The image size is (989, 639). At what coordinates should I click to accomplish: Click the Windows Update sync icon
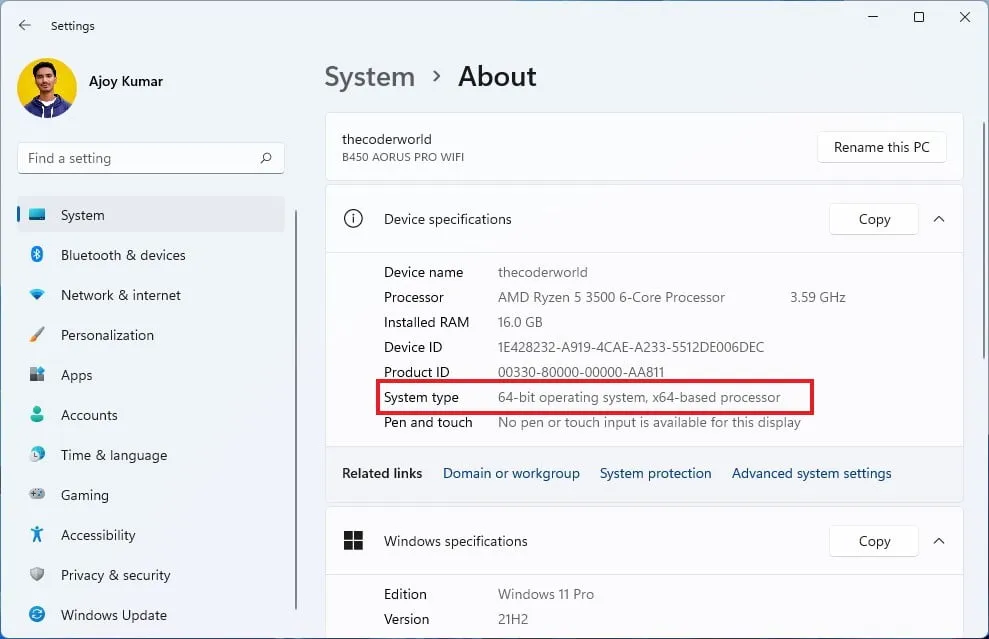click(x=37, y=615)
